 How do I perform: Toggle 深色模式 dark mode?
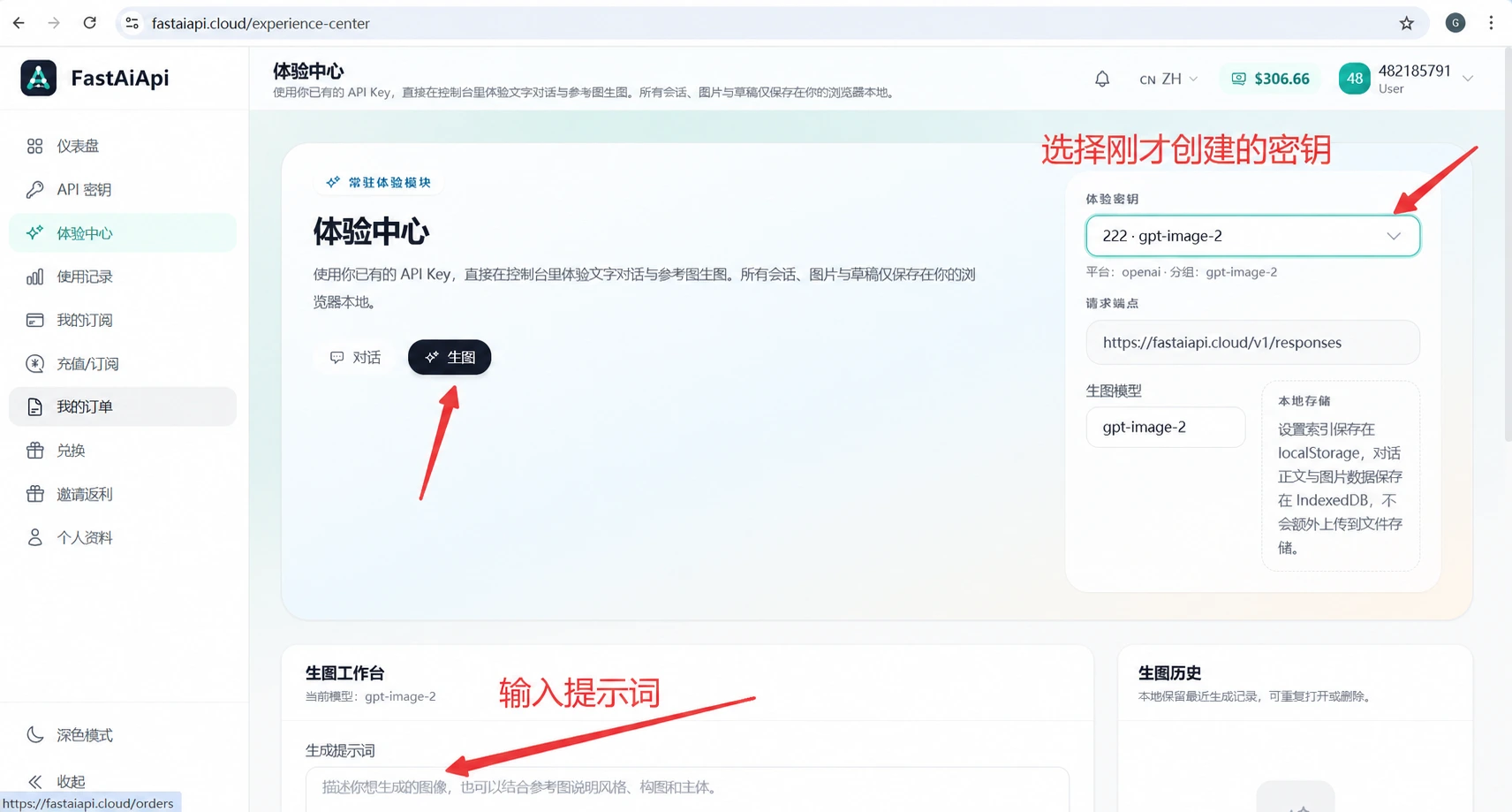coord(123,735)
